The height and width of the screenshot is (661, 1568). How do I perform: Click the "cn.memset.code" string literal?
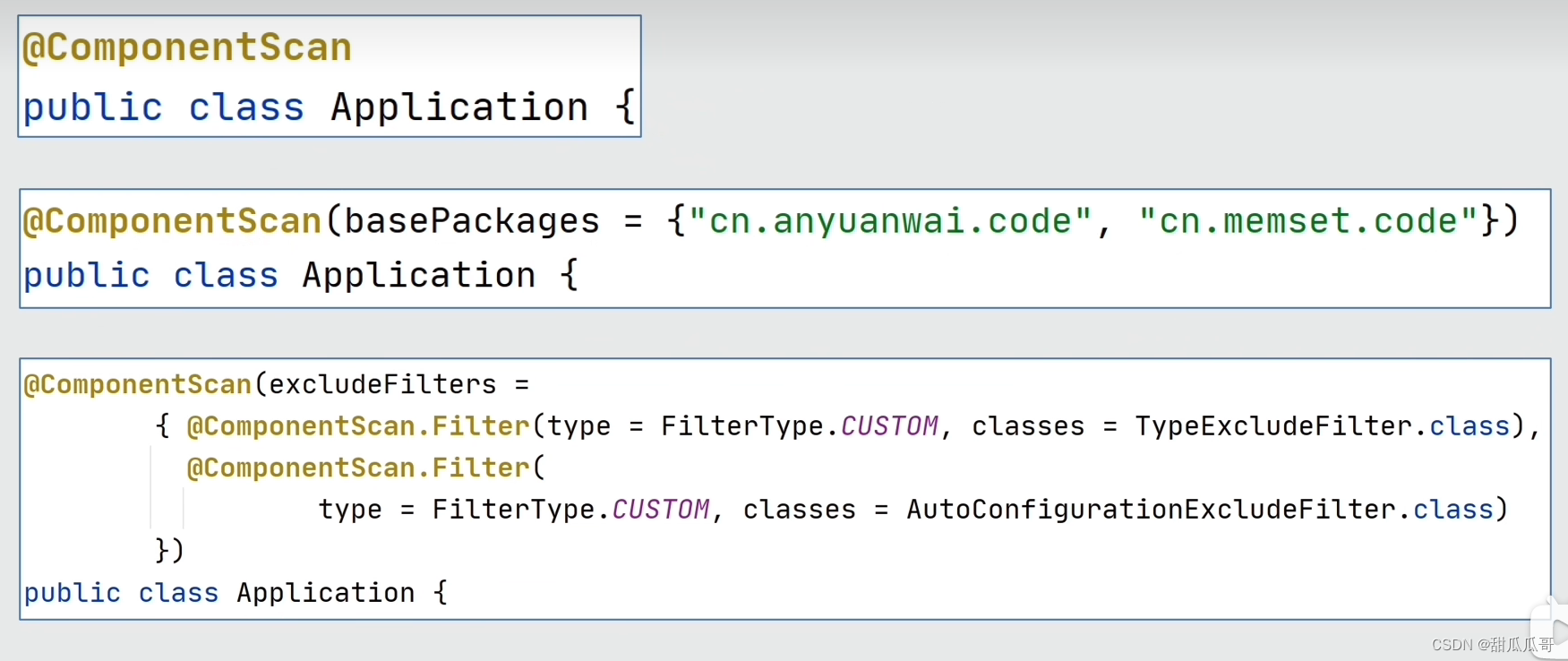[1309, 221]
